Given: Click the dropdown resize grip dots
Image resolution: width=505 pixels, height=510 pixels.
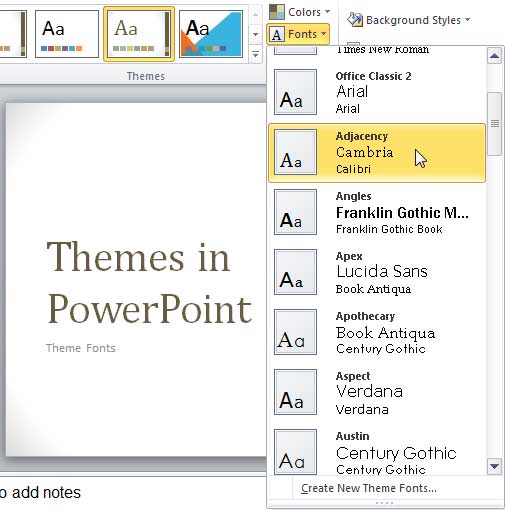Looking at the screenshot, I should pyautogui.click(x=385, y=503).
